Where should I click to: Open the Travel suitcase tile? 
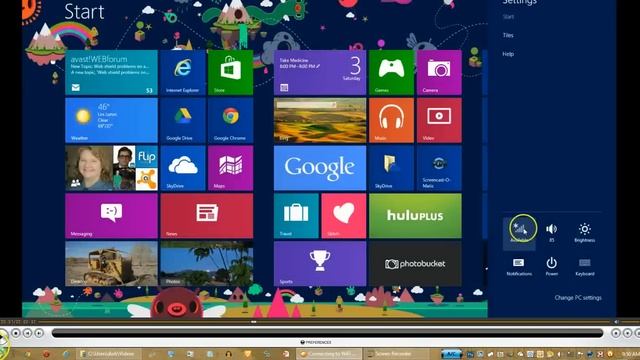click(296, 216)
